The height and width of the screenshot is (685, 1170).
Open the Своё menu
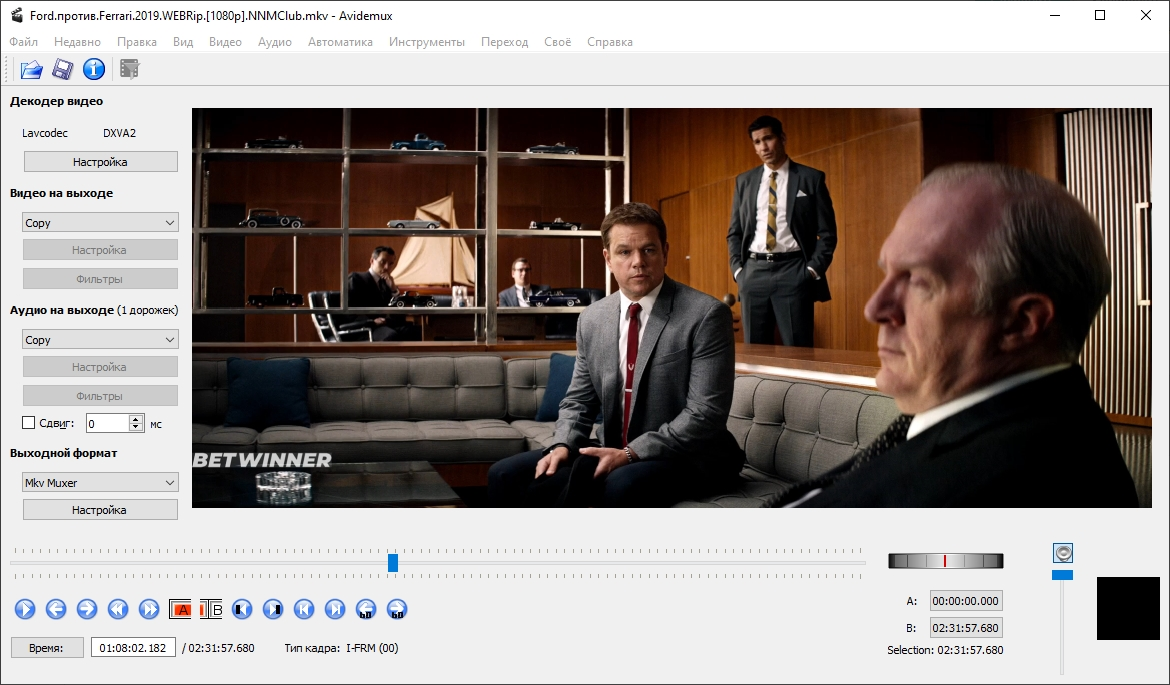557,42
